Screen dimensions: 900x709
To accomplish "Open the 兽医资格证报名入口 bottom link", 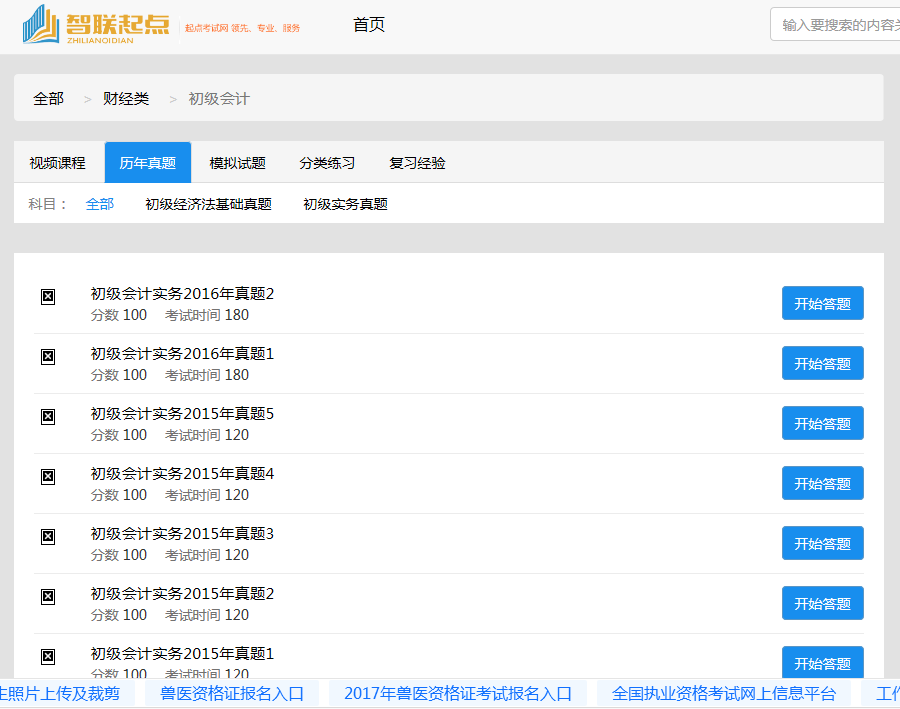I will click(x=232, y=693).
